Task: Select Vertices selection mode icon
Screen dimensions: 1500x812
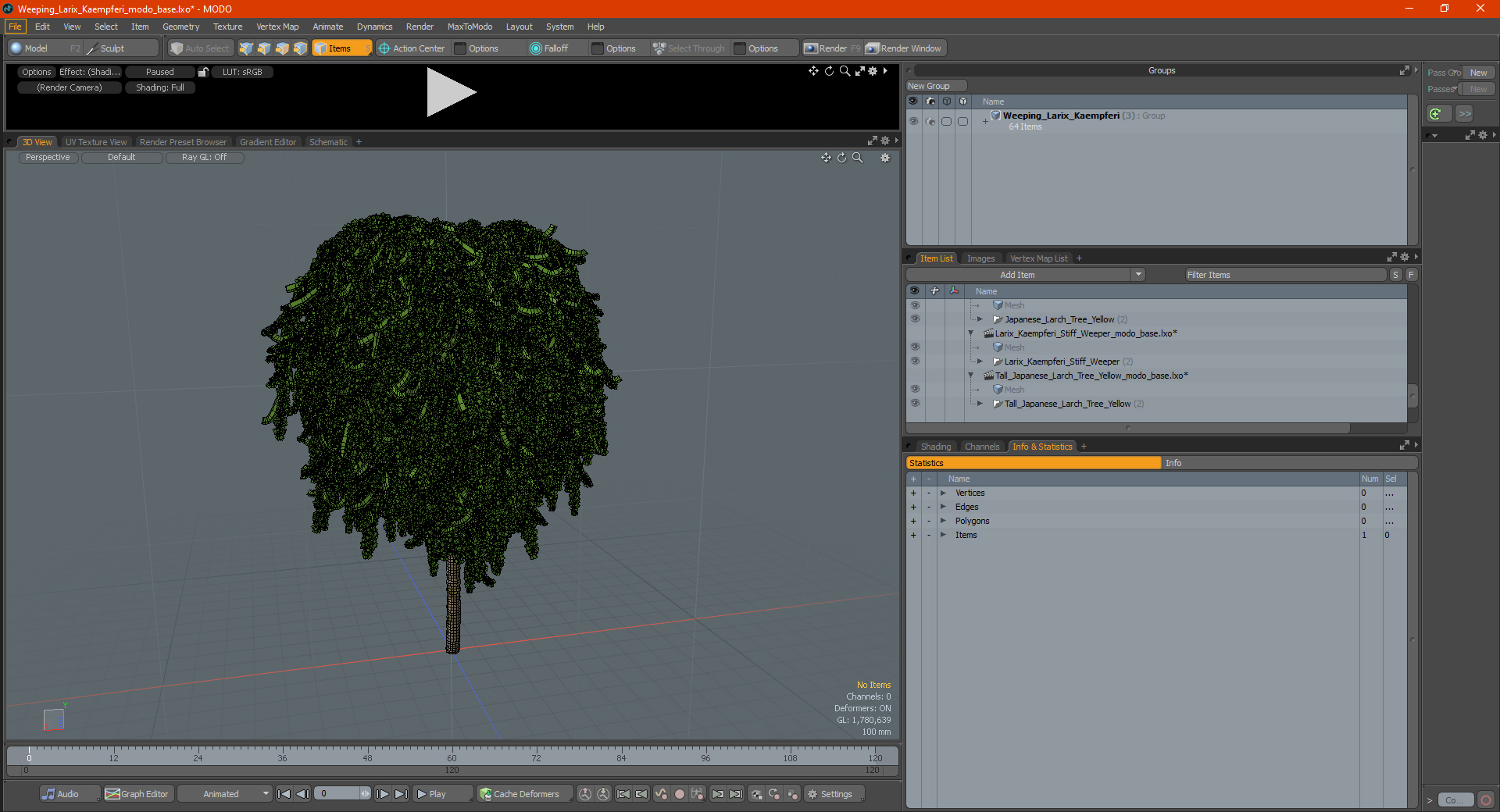Action: click(246, 48)
